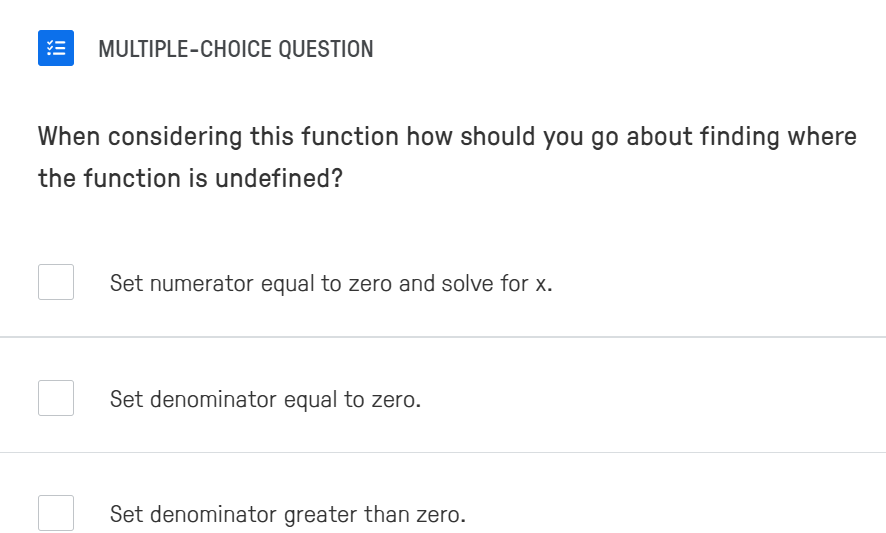This screenshot has height=533, width=886.
Task: Click the "MULTIPLE-CHOICE QUESTION" header label
Action: pos(236,49)
